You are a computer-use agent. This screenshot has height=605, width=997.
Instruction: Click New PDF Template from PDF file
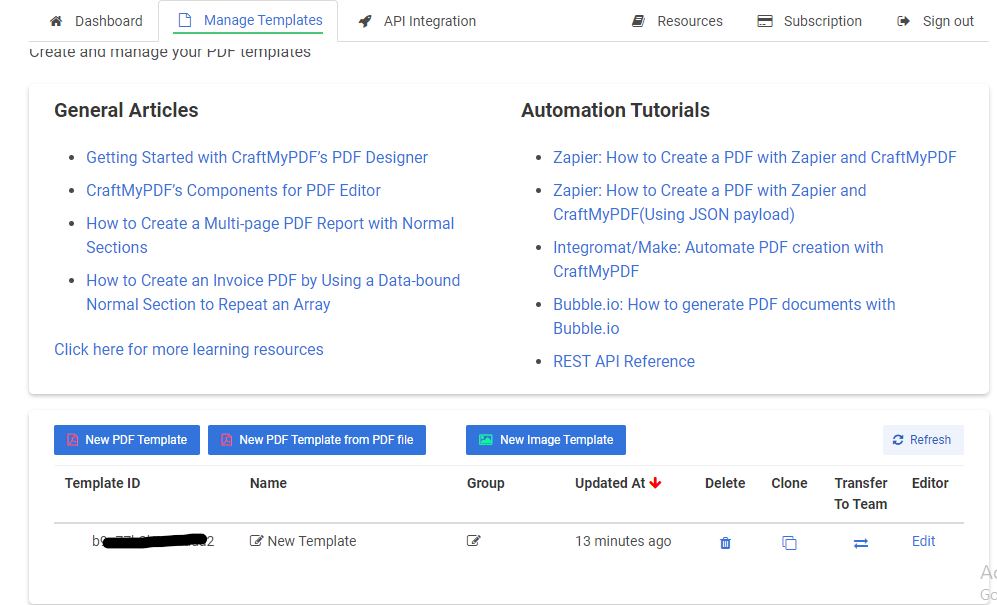coord(317,440)
